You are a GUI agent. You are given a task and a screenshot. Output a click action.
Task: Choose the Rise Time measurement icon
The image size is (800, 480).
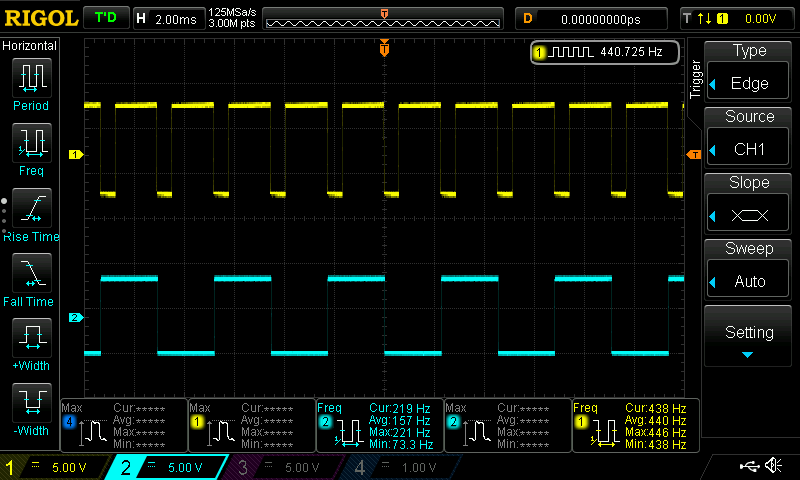coord(31,210)
